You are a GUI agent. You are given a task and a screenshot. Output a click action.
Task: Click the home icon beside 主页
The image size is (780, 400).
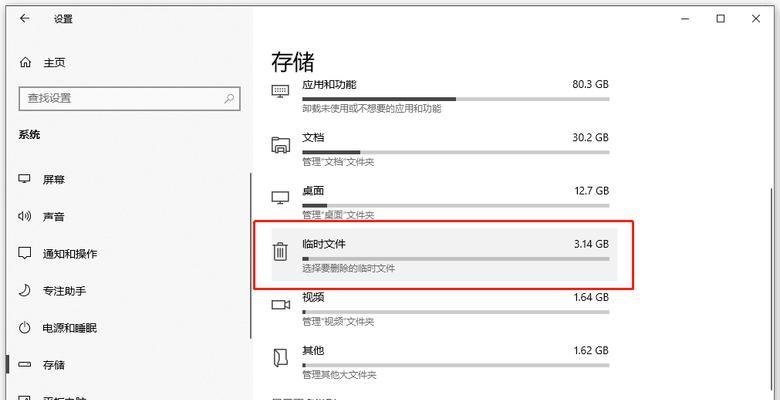[x=25, y=62]
